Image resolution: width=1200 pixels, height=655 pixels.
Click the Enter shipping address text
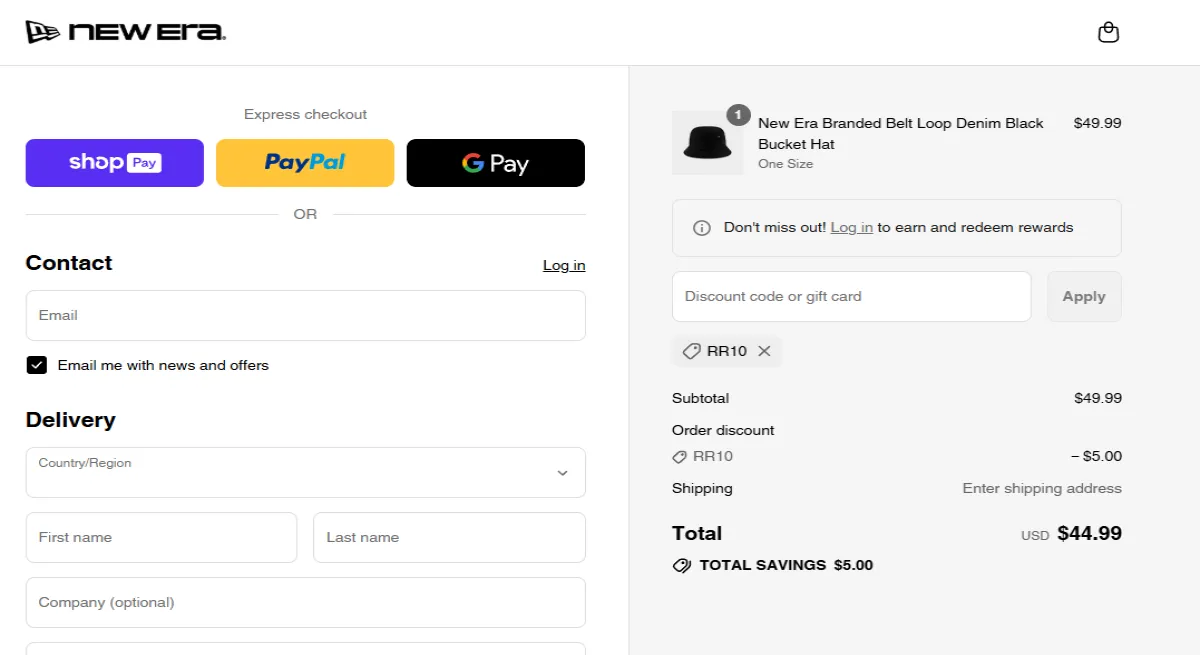(x=1042, y=488)
